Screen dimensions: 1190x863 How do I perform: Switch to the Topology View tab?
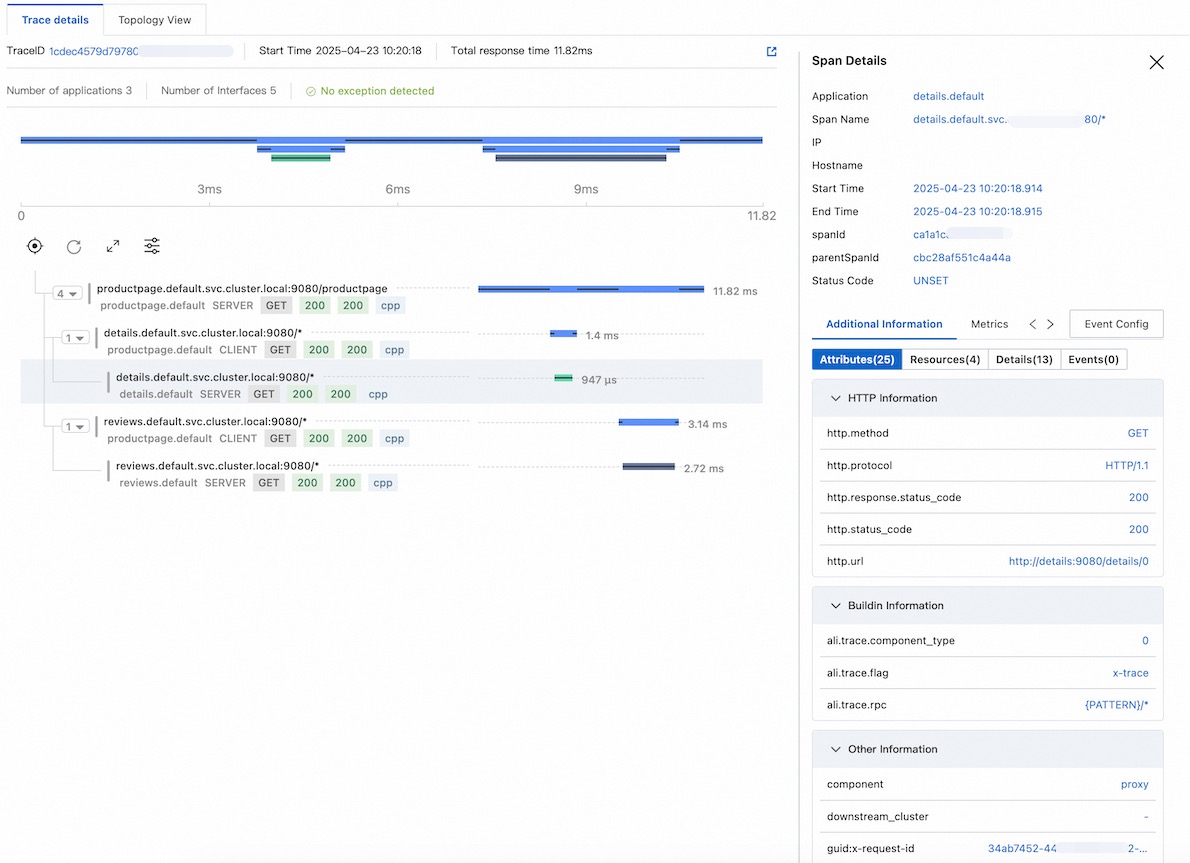[x=154, y=19]
